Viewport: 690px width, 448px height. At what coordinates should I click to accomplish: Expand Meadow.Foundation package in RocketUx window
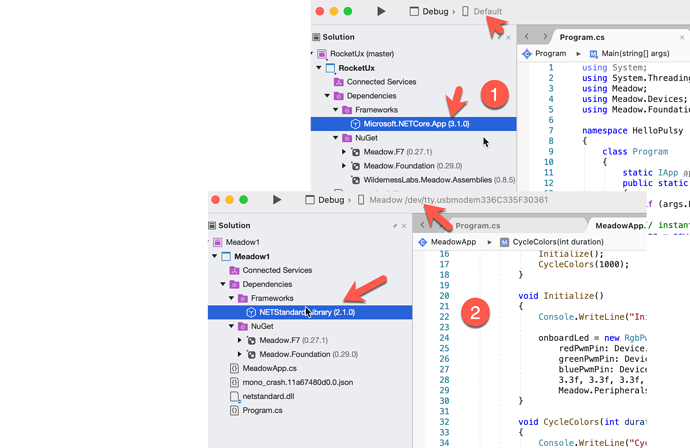pos(344,166)
